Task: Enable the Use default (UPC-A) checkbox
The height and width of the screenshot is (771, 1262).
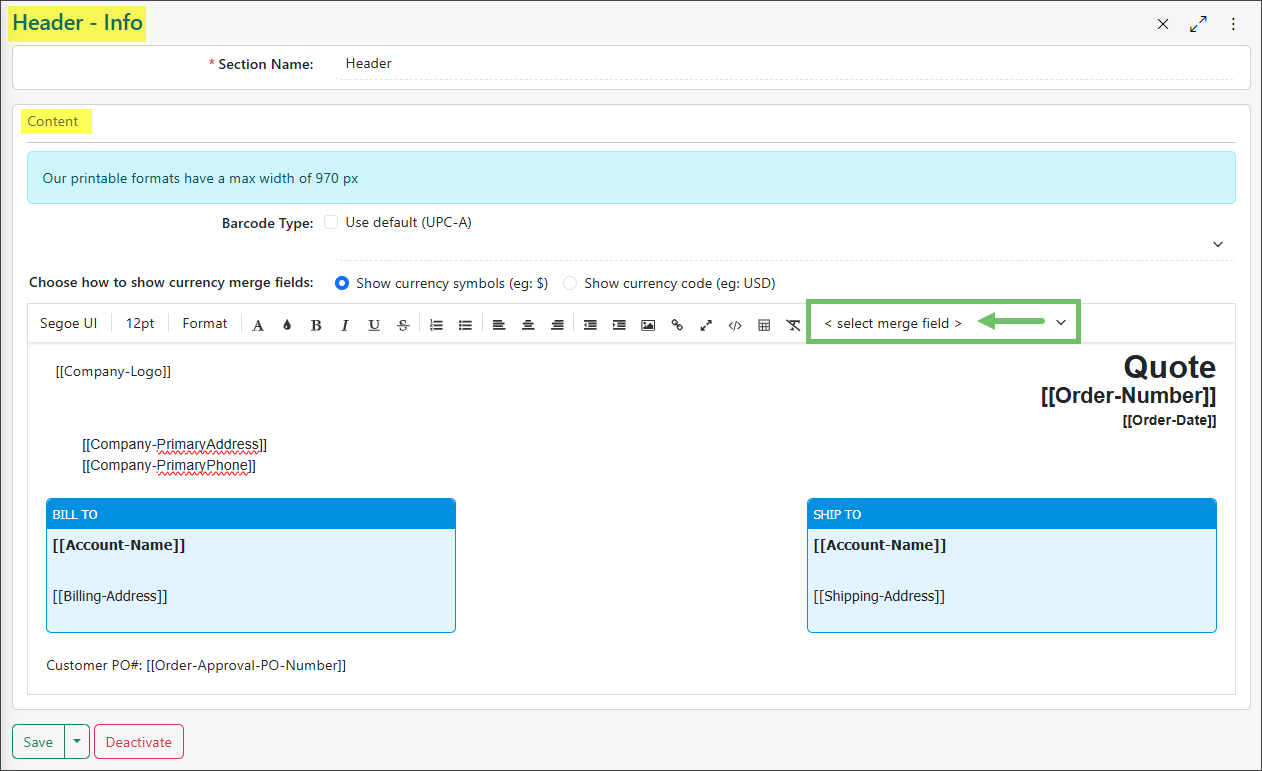Action: pyautogui.click(x=331, y=221)
